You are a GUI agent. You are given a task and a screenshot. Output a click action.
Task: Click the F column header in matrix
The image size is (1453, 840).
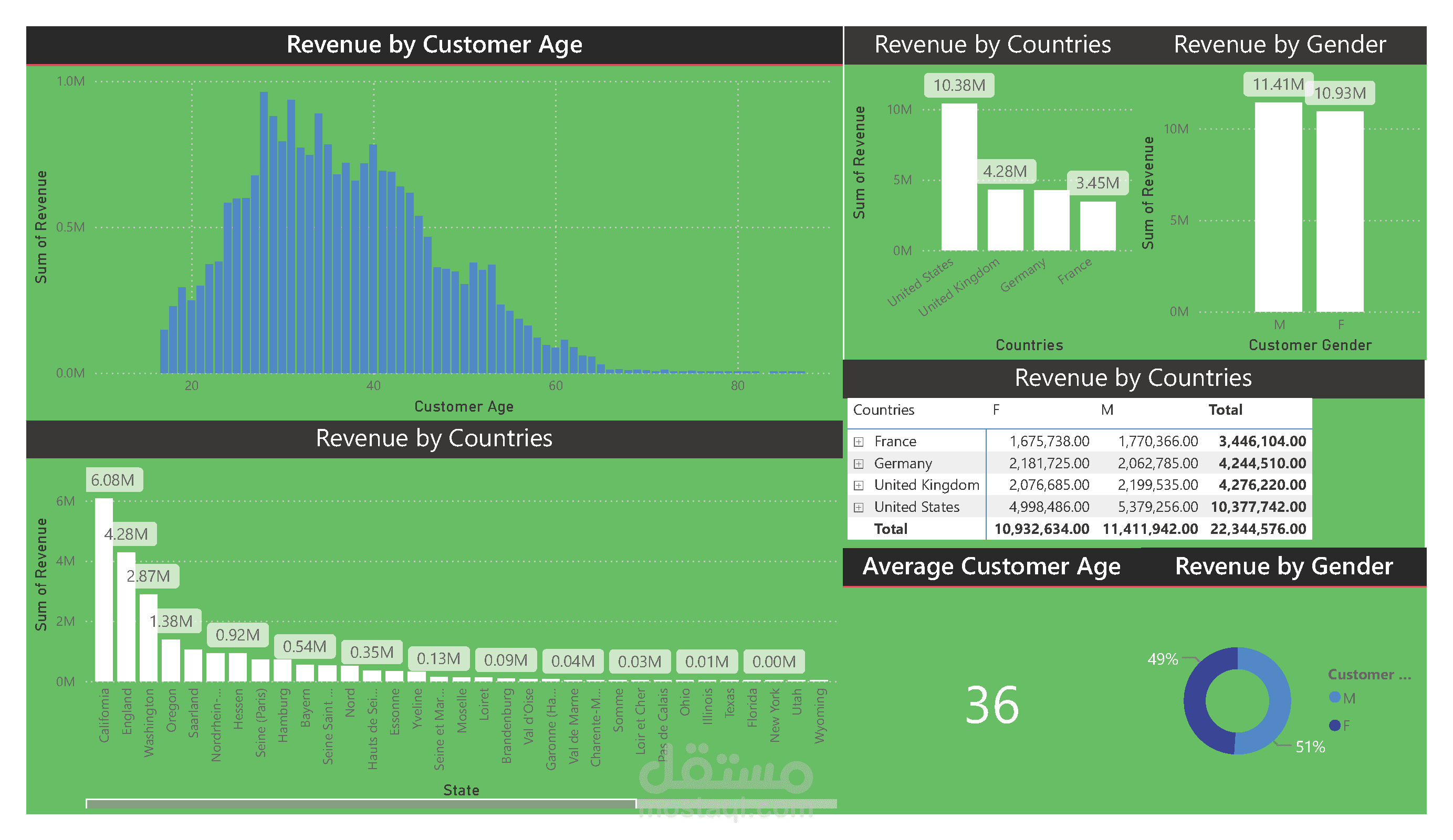pos(996,410)
